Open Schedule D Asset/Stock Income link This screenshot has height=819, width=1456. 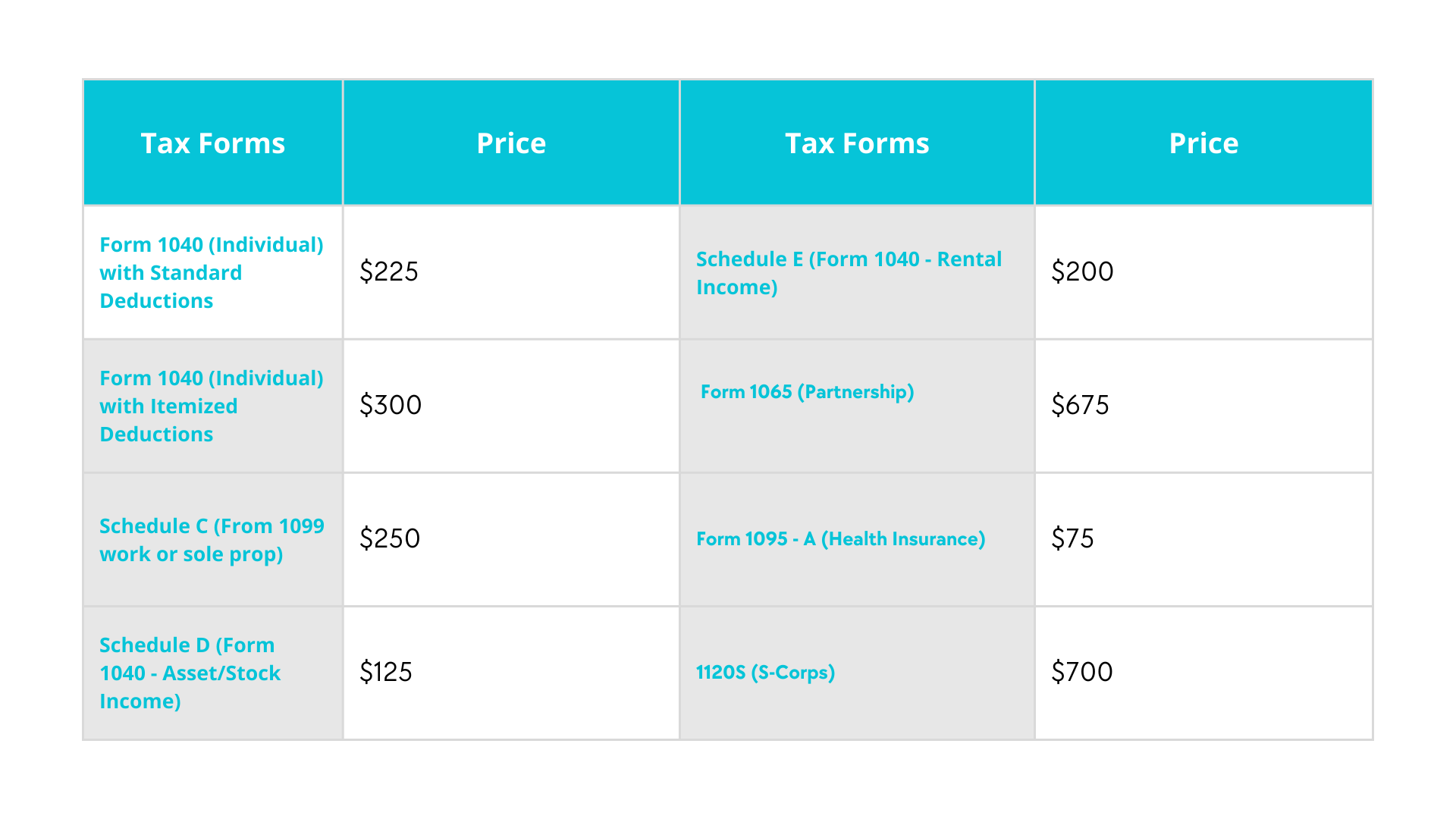click(190, 673)
